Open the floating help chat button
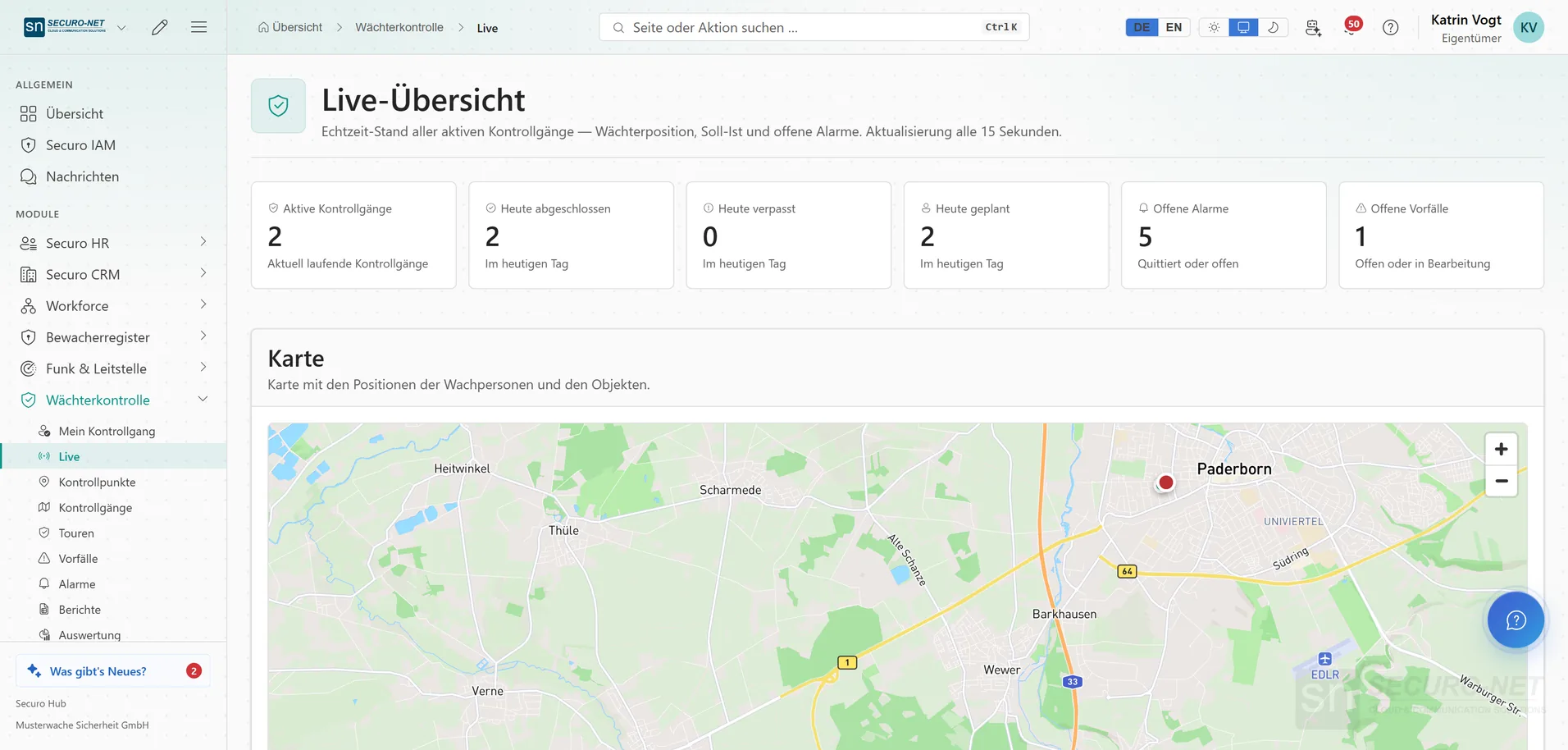The height and width of the screenshot is (750, 1568). click(x=1516, y=620)
